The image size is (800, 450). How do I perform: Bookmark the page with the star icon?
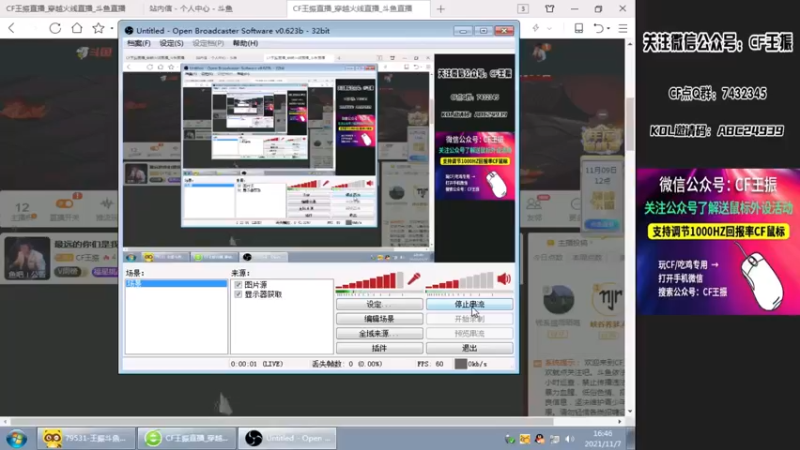click(98, 28)
